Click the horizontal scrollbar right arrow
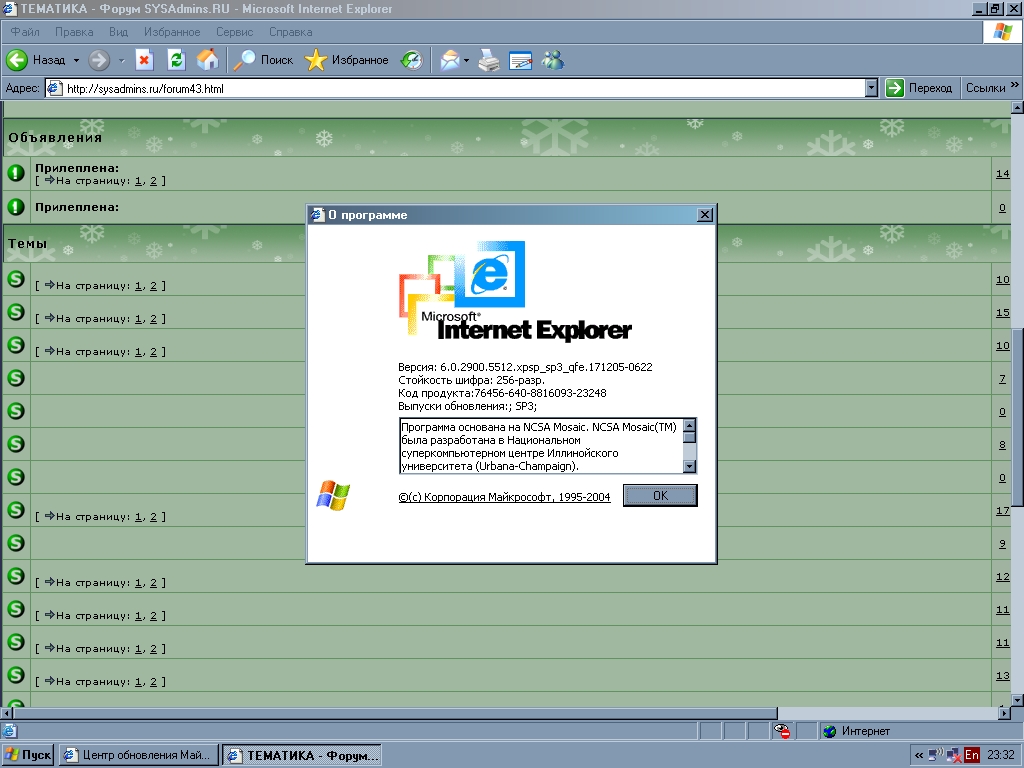1024x768 pixels. tap(1004, 713)
